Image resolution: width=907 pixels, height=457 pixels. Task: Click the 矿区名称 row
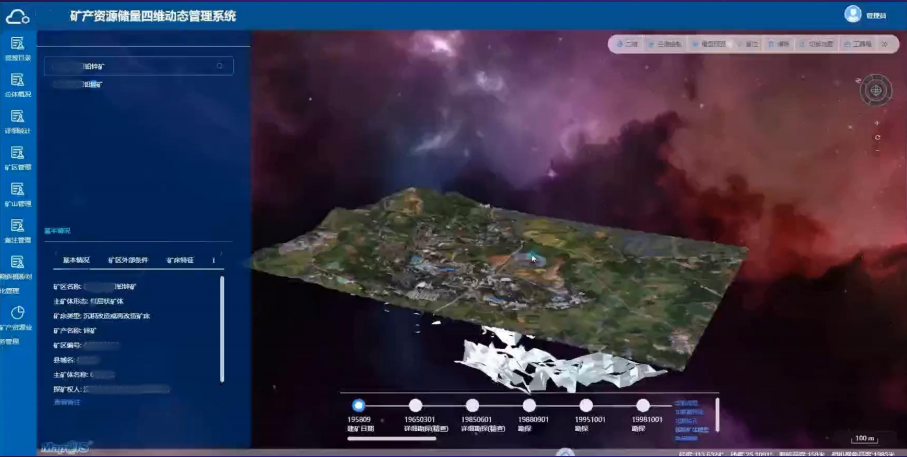click(x=95, y=286)
